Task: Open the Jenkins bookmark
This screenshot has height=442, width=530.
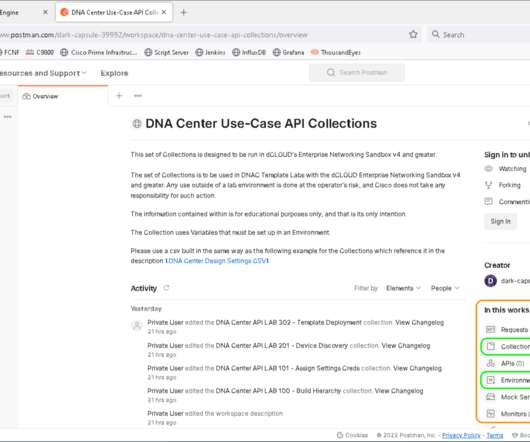Action: coord(210,52)
